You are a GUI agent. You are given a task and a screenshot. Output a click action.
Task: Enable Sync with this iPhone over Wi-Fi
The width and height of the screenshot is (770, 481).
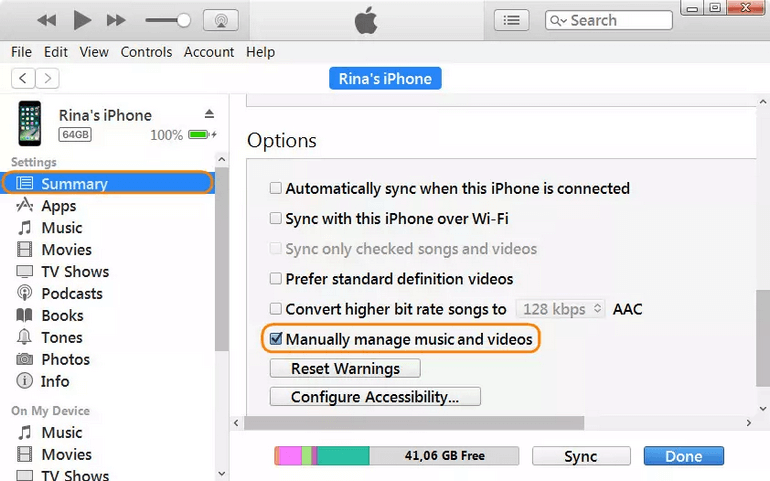(x=275, y=218)
